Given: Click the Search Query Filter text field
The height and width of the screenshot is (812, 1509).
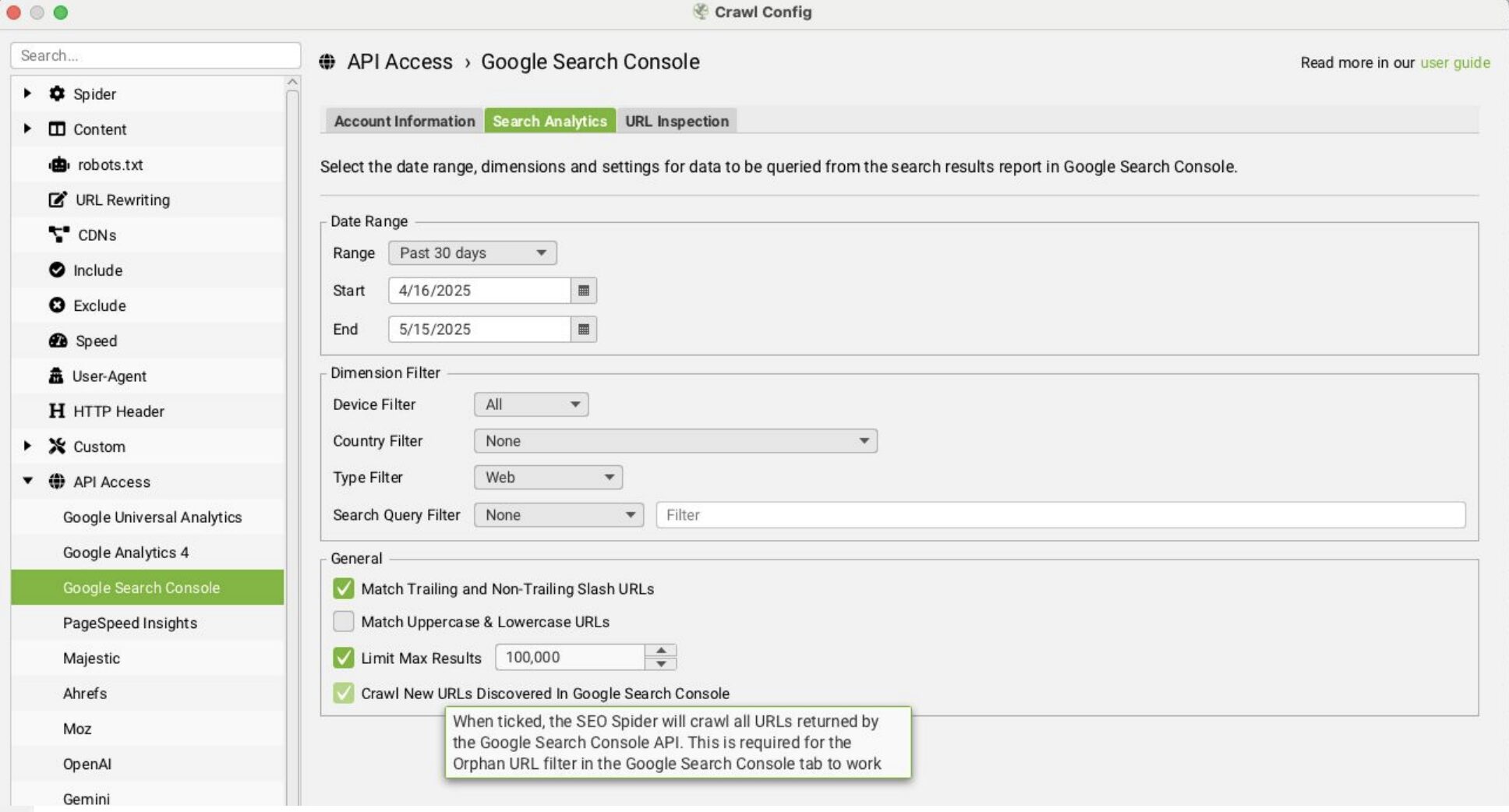Looking at the screenshot, I should (1060, 515).
